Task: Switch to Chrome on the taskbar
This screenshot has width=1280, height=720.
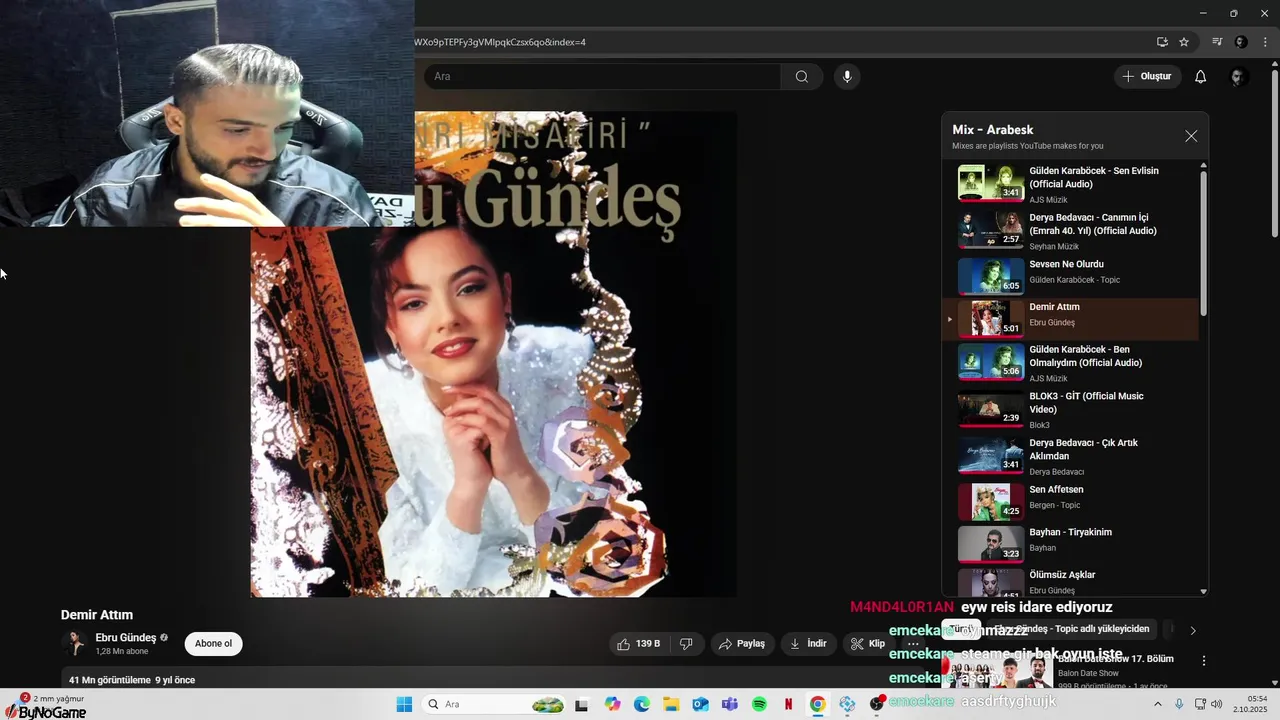Action: pyautogui.click(x=818, y=704)
